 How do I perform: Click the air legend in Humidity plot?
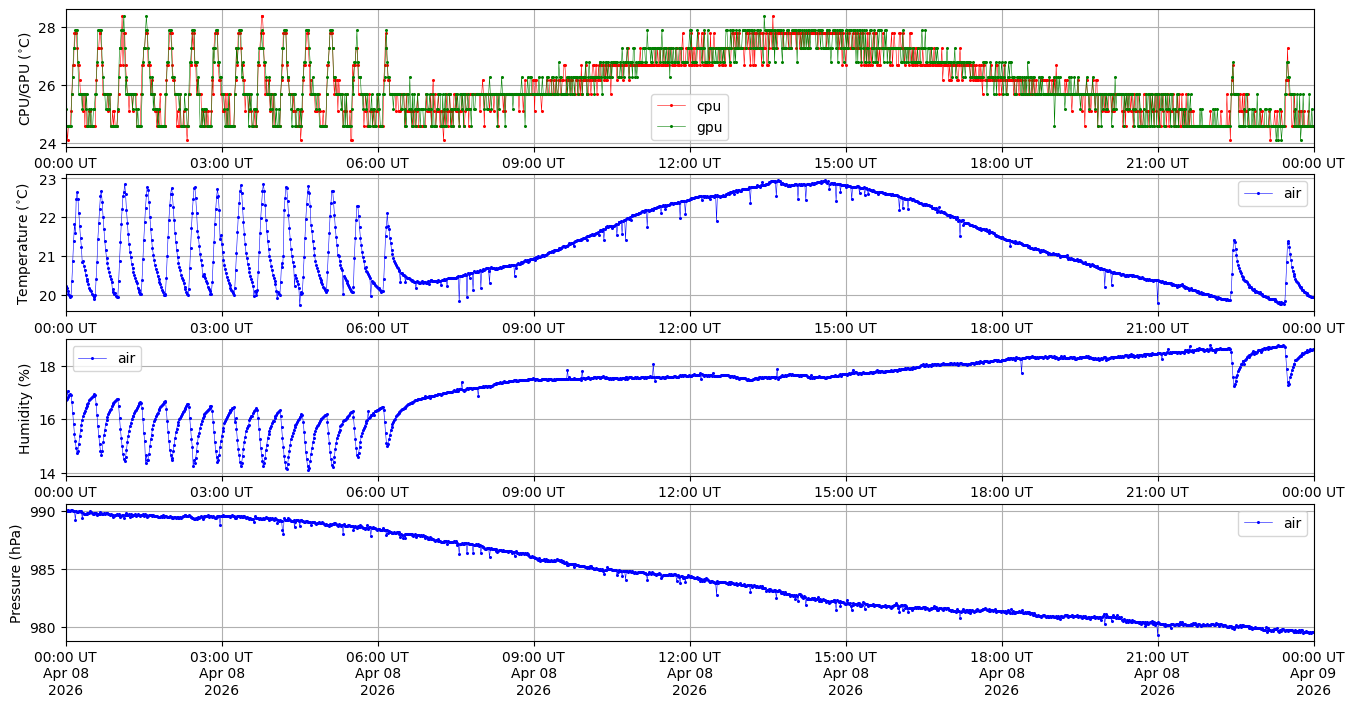(x=107, y=358)
